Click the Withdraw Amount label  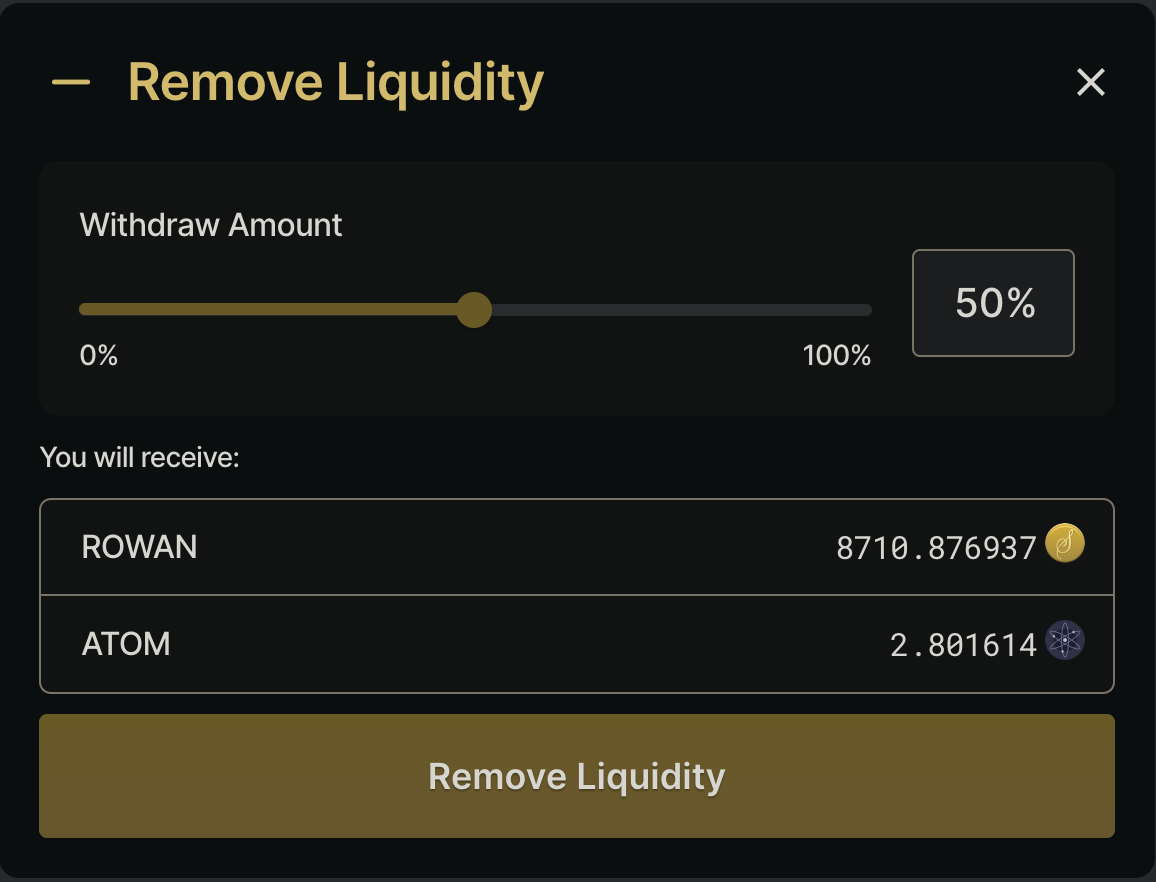point(211,225)
